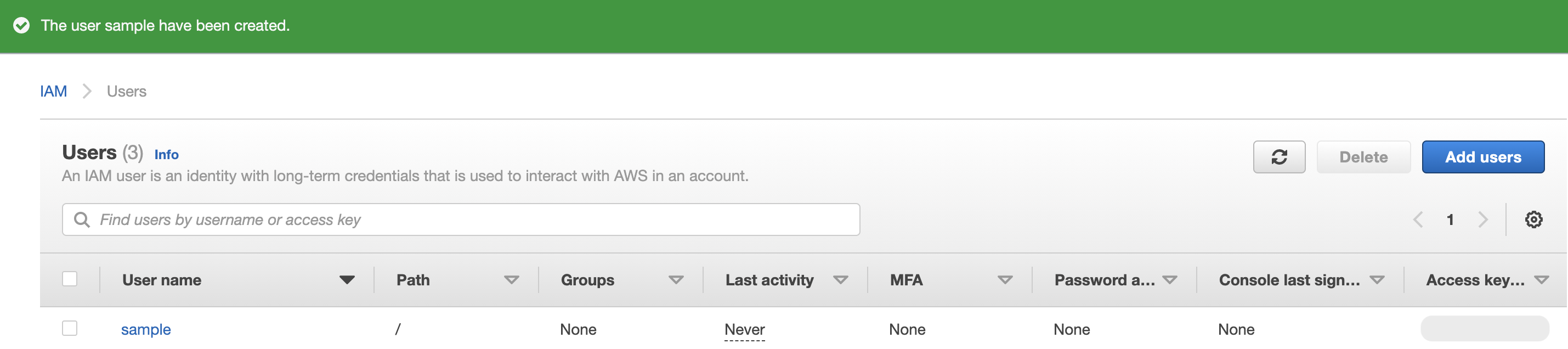Viewport: 1568px width, 349px height.
Task: Focus the Find users search field
Action: 461,219
